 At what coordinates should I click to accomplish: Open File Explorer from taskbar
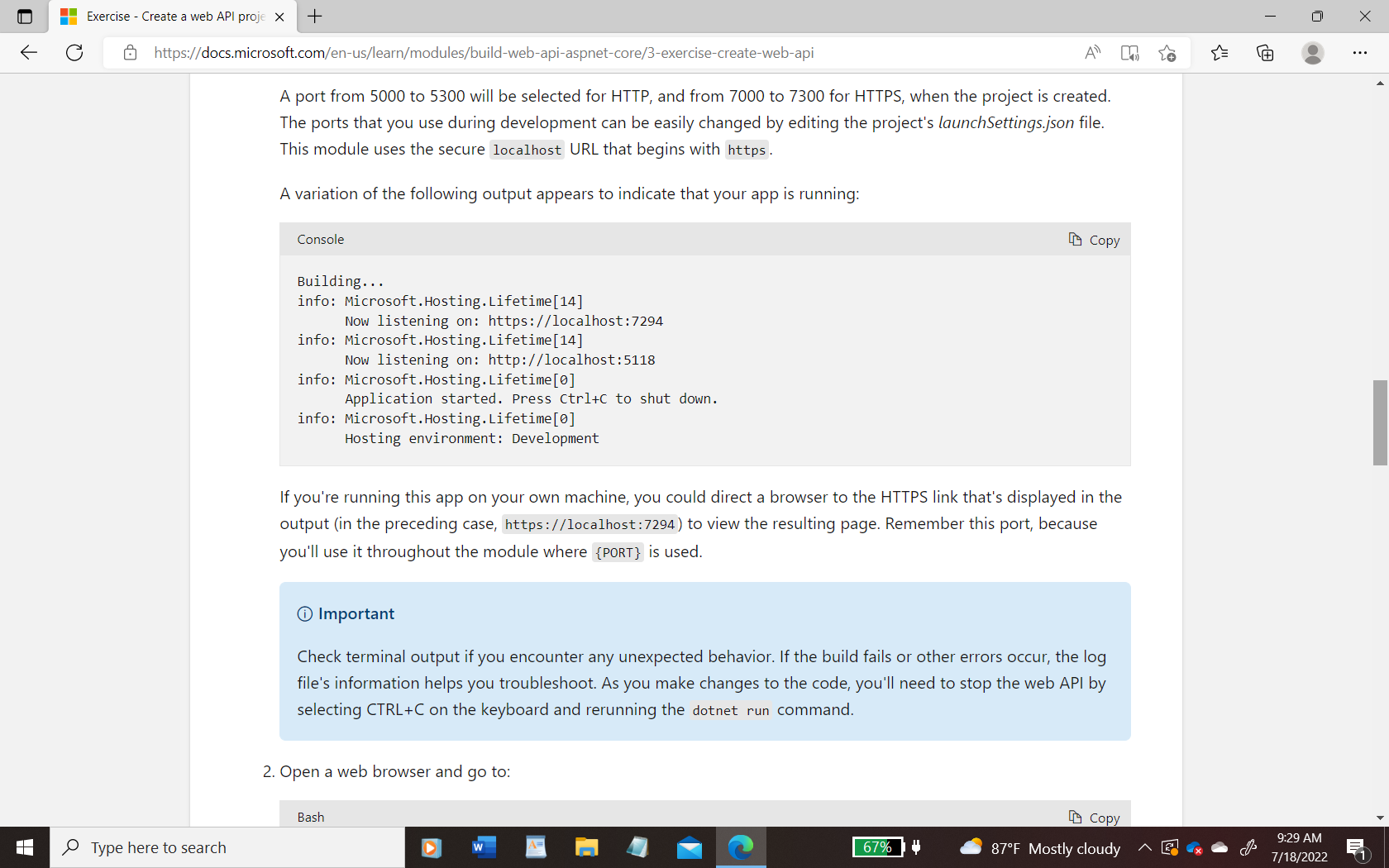(x=587, y=847)
